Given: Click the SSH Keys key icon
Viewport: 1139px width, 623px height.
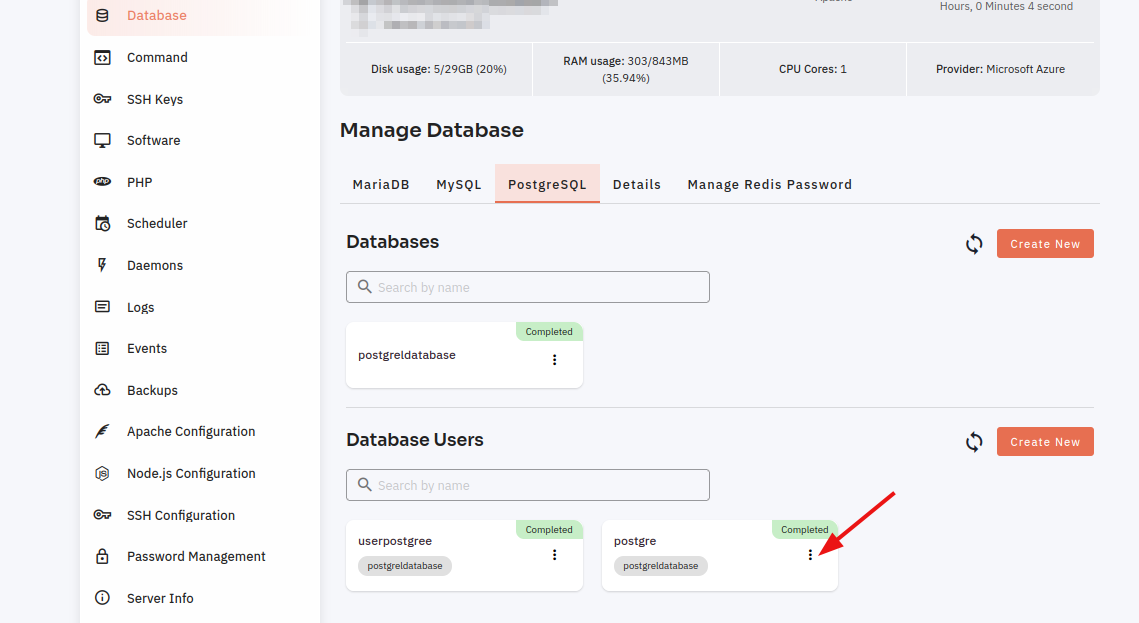Looking at the screenshot, I should (x=102, y=99).
